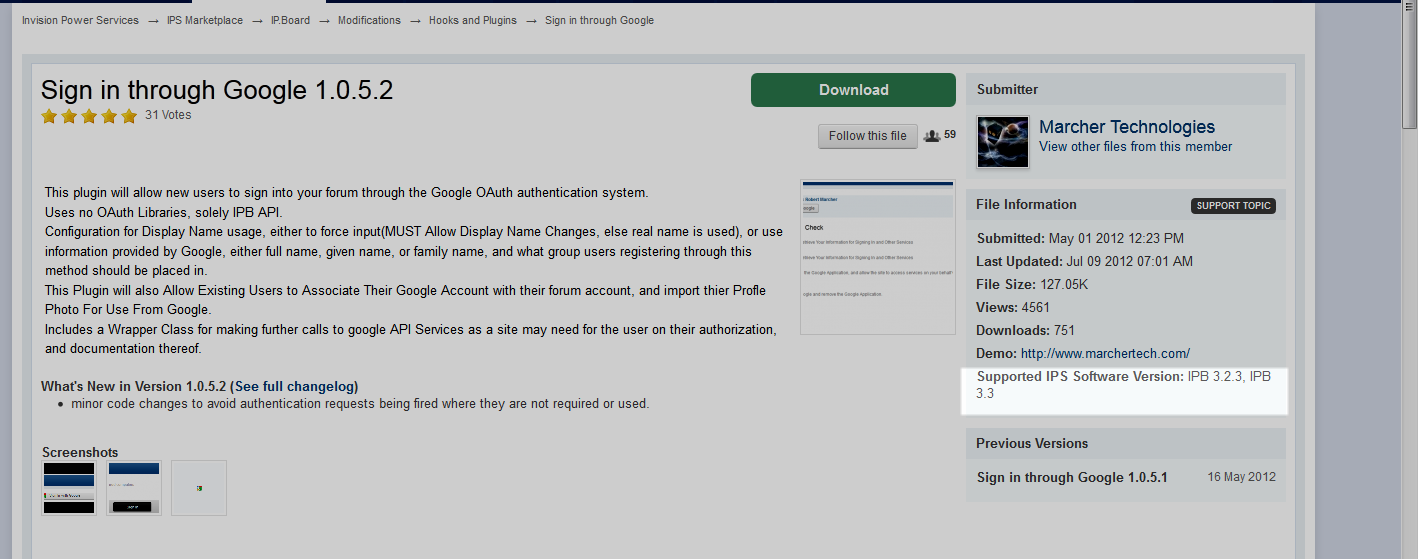Click the Views 4561 value
This screenshot has height=559, width=1418.
tap(1036, 307)
